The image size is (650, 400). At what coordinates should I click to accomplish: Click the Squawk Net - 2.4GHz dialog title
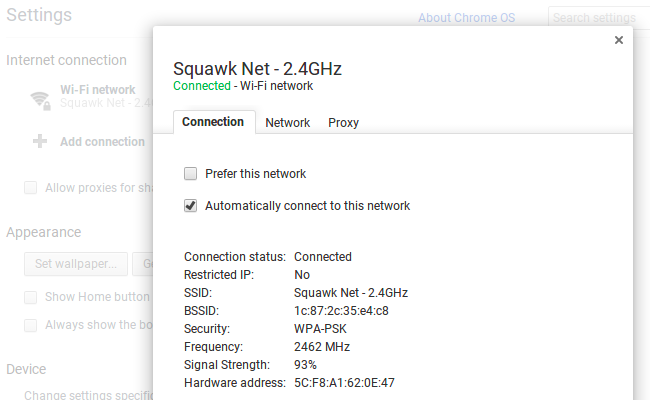(x=258, y=68)
